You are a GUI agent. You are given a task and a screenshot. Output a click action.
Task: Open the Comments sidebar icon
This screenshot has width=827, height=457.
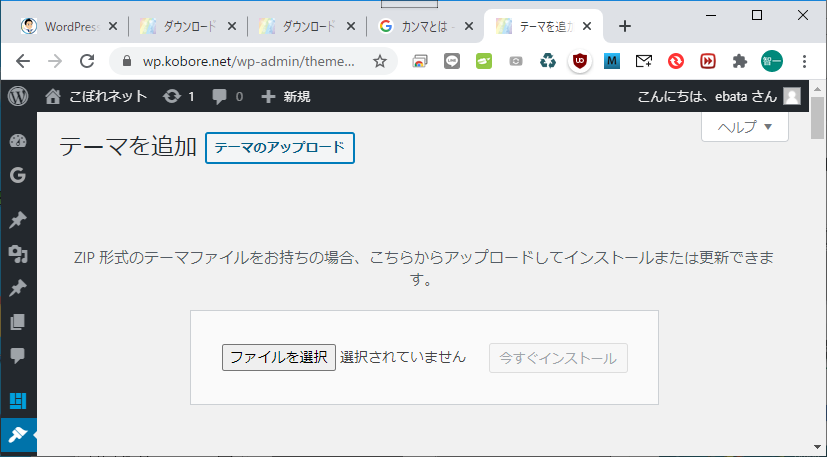coord(17,356)
